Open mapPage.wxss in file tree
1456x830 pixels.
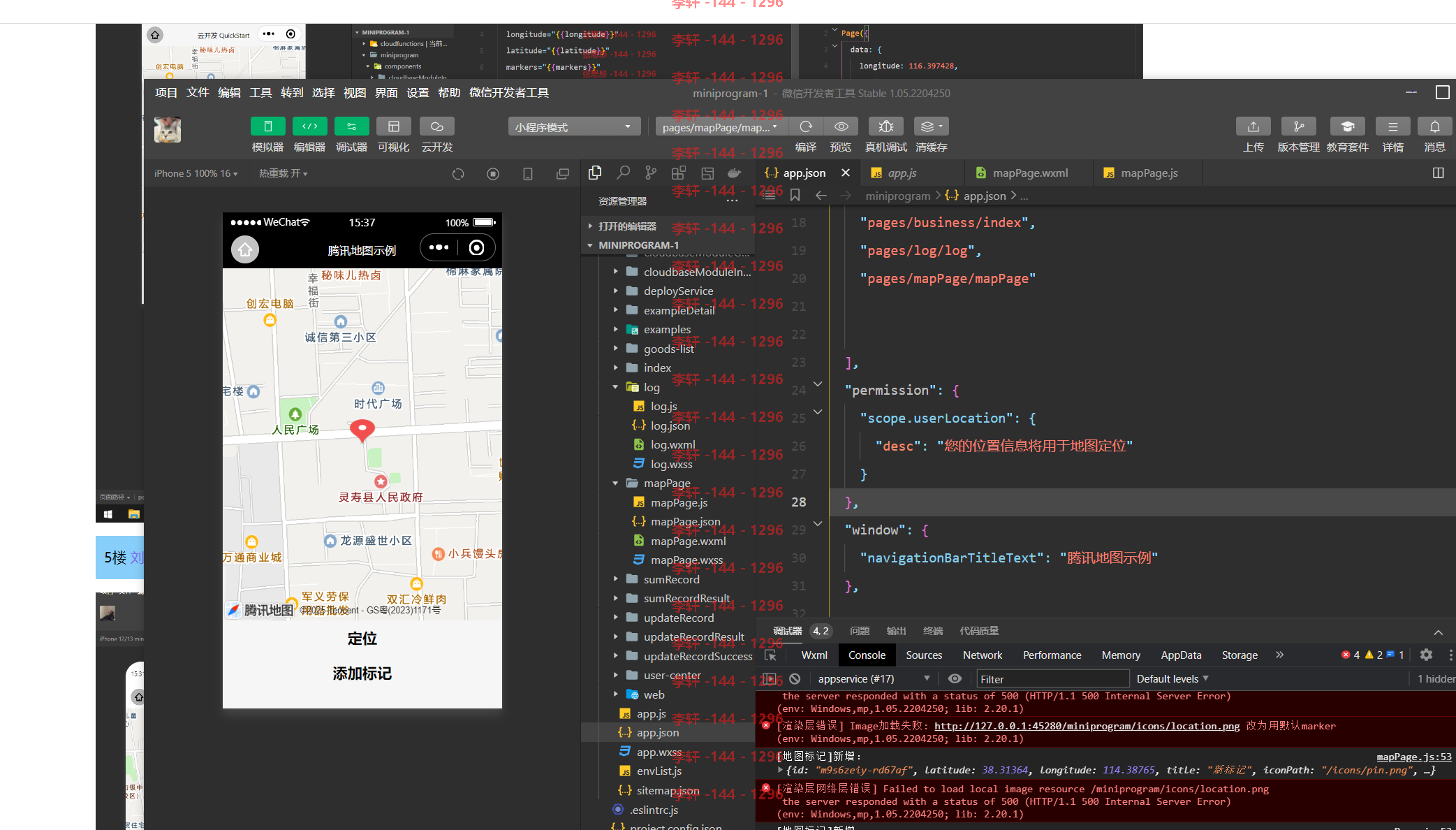(x=686, y=560)
